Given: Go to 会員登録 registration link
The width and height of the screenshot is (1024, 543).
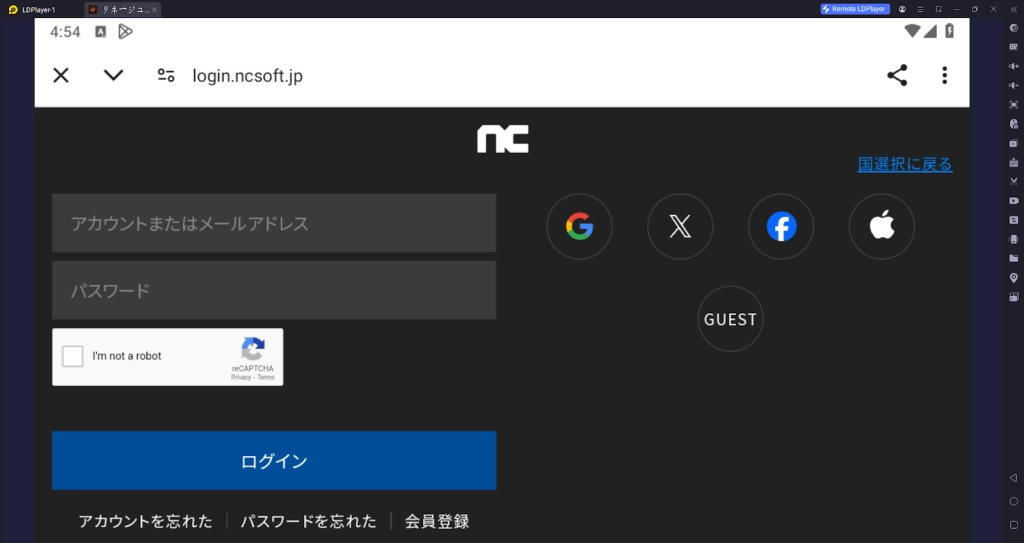Looking at the screenshot, I should pos(437,521).
